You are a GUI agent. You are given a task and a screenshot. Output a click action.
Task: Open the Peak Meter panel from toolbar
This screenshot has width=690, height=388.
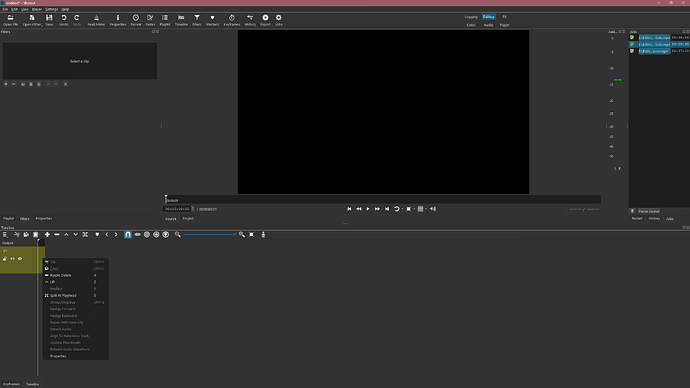(x=96, y=20)
